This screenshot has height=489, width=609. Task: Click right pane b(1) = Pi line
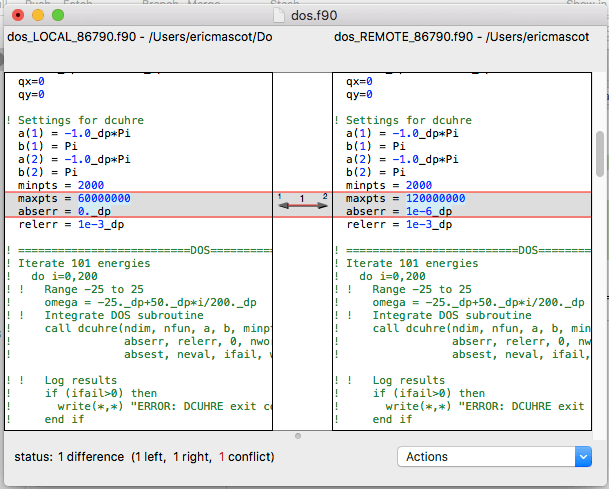[376, 146]
